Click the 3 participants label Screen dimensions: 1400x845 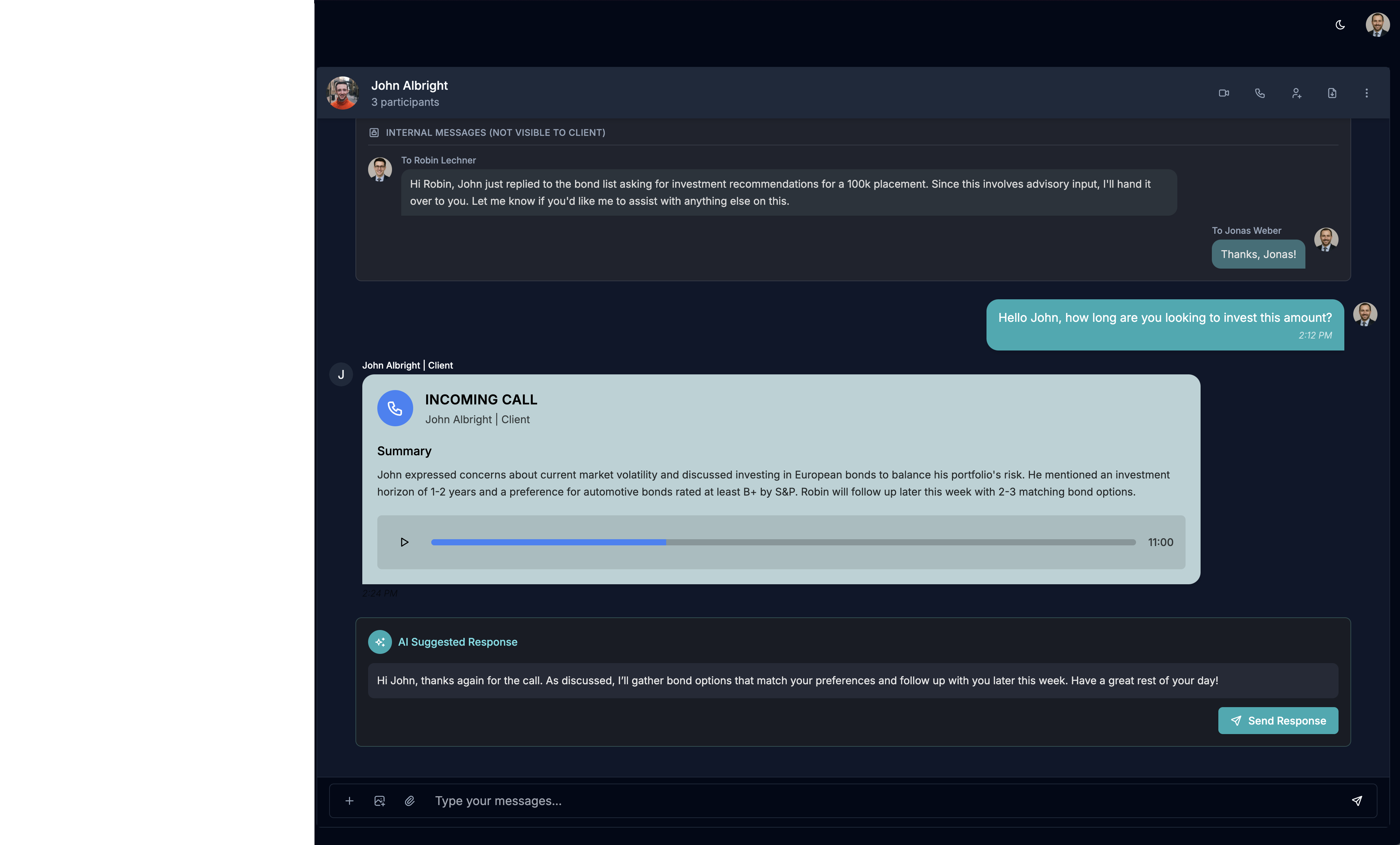tap(405, 102)
